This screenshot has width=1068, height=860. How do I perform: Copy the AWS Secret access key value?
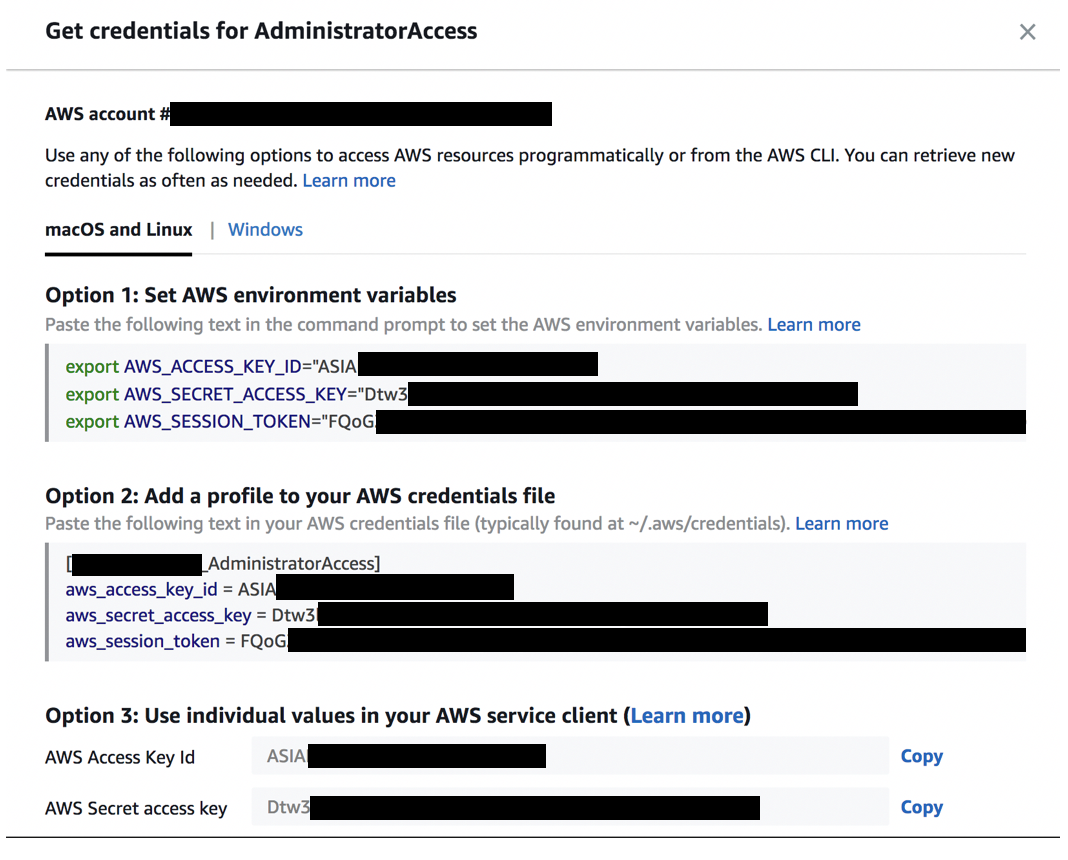[x=921, y=808]
